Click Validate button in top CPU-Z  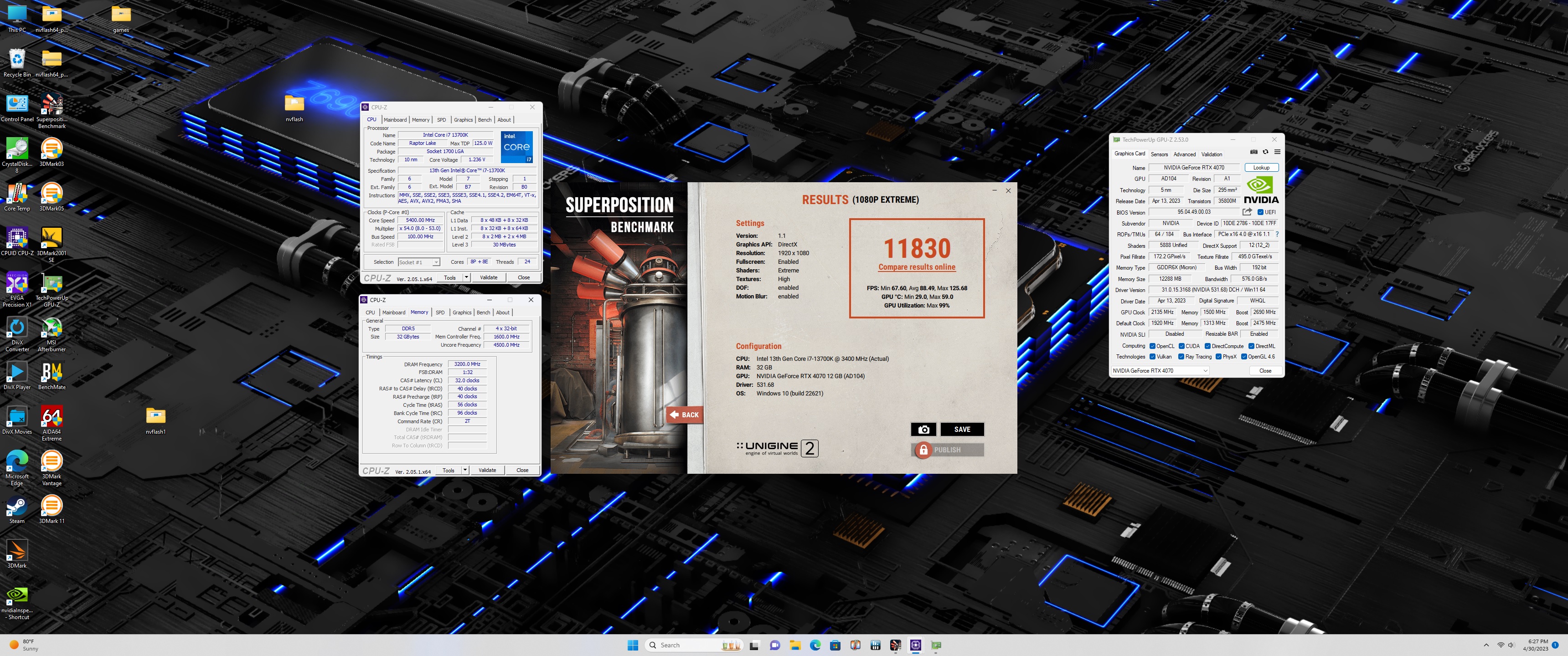pyautogui.click(x=488, y=277)
